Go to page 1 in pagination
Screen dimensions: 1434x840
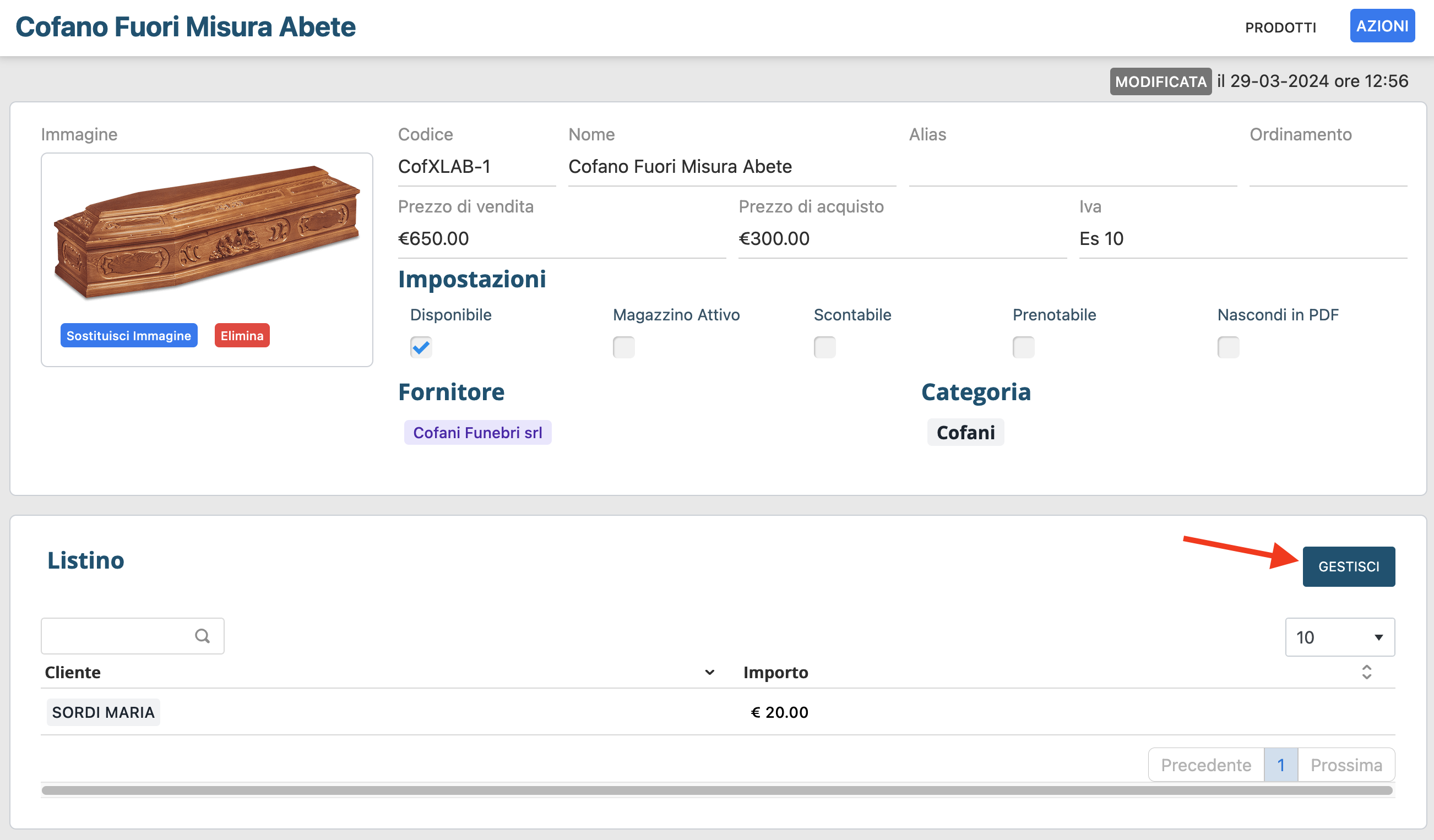1280,765
